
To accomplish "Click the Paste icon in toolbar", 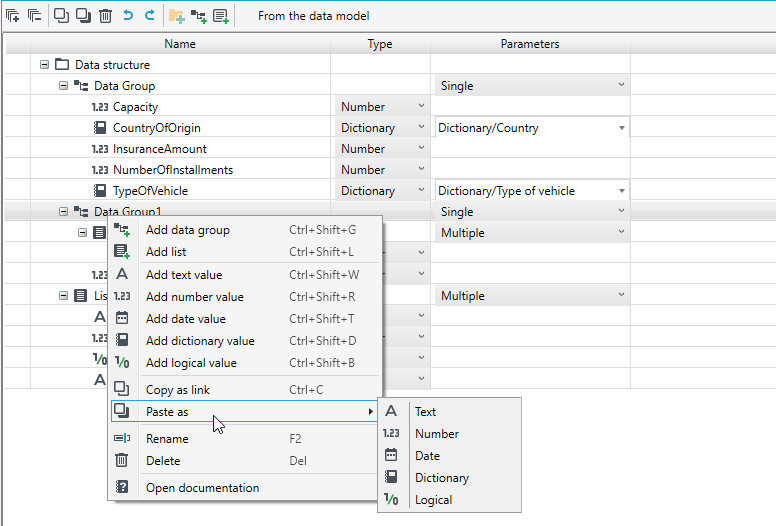I will coord(83,16).
